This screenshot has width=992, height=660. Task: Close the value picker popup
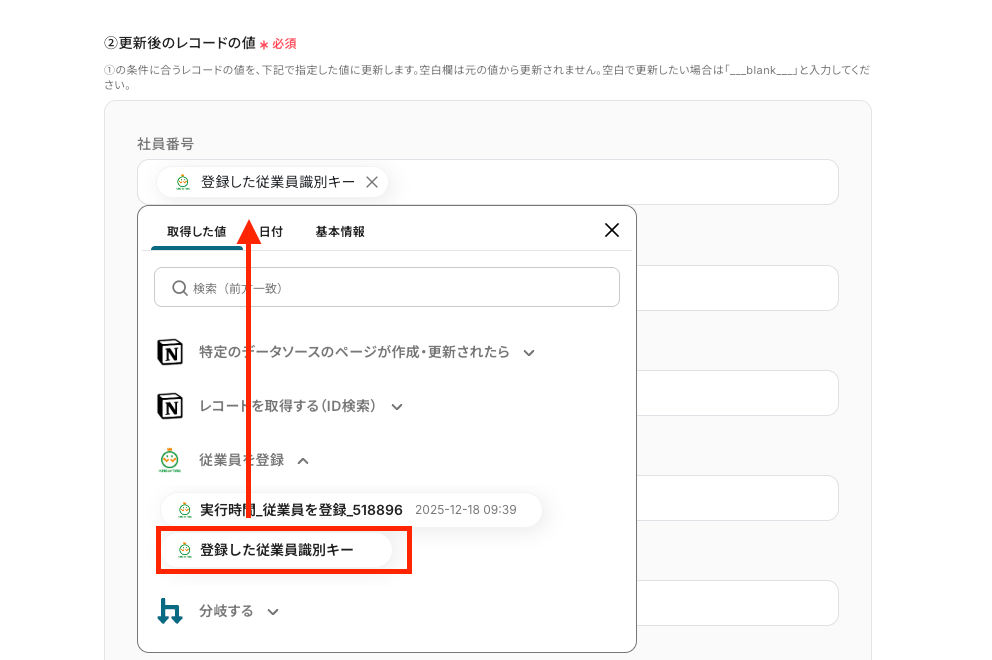pos(612,230)
